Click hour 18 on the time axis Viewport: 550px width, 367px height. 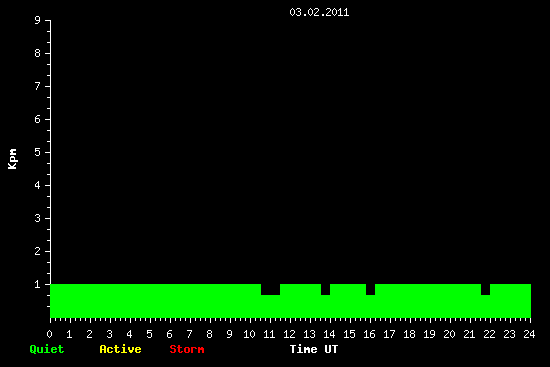[409, 334]
